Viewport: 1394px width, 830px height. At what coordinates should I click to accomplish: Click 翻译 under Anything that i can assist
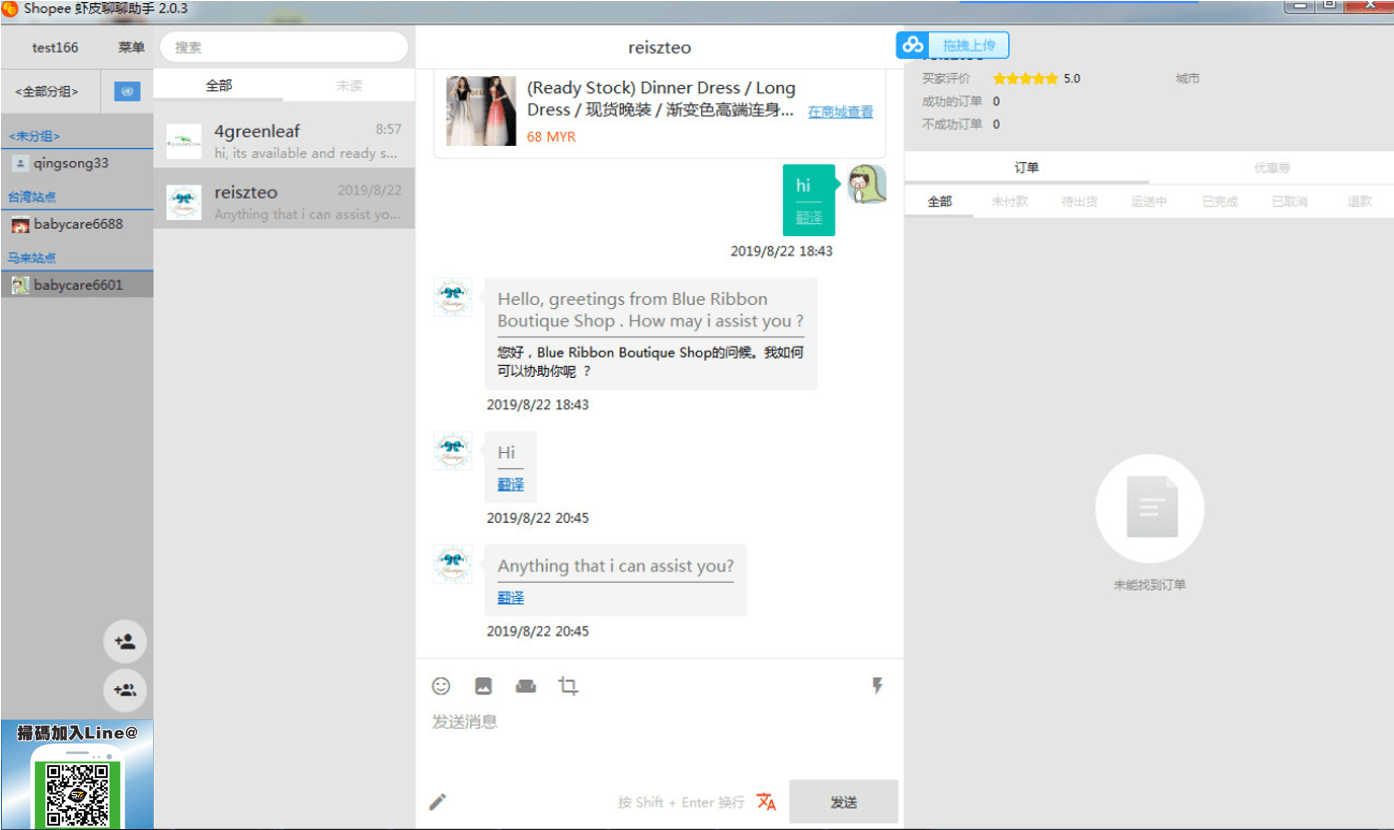(511, 597)
